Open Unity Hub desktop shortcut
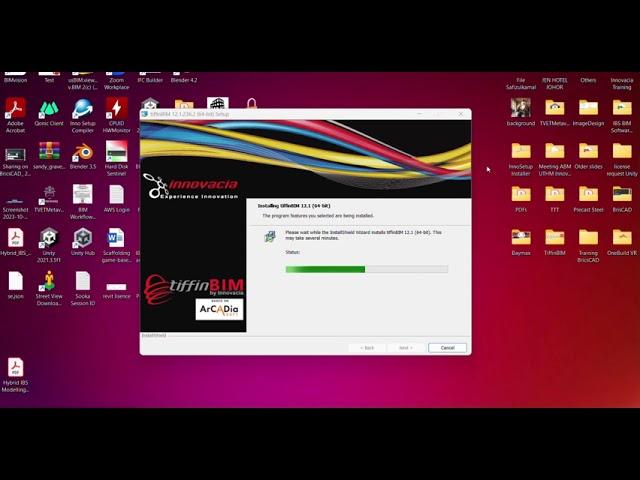The image size is (640, 480). (x=83, y=242)
